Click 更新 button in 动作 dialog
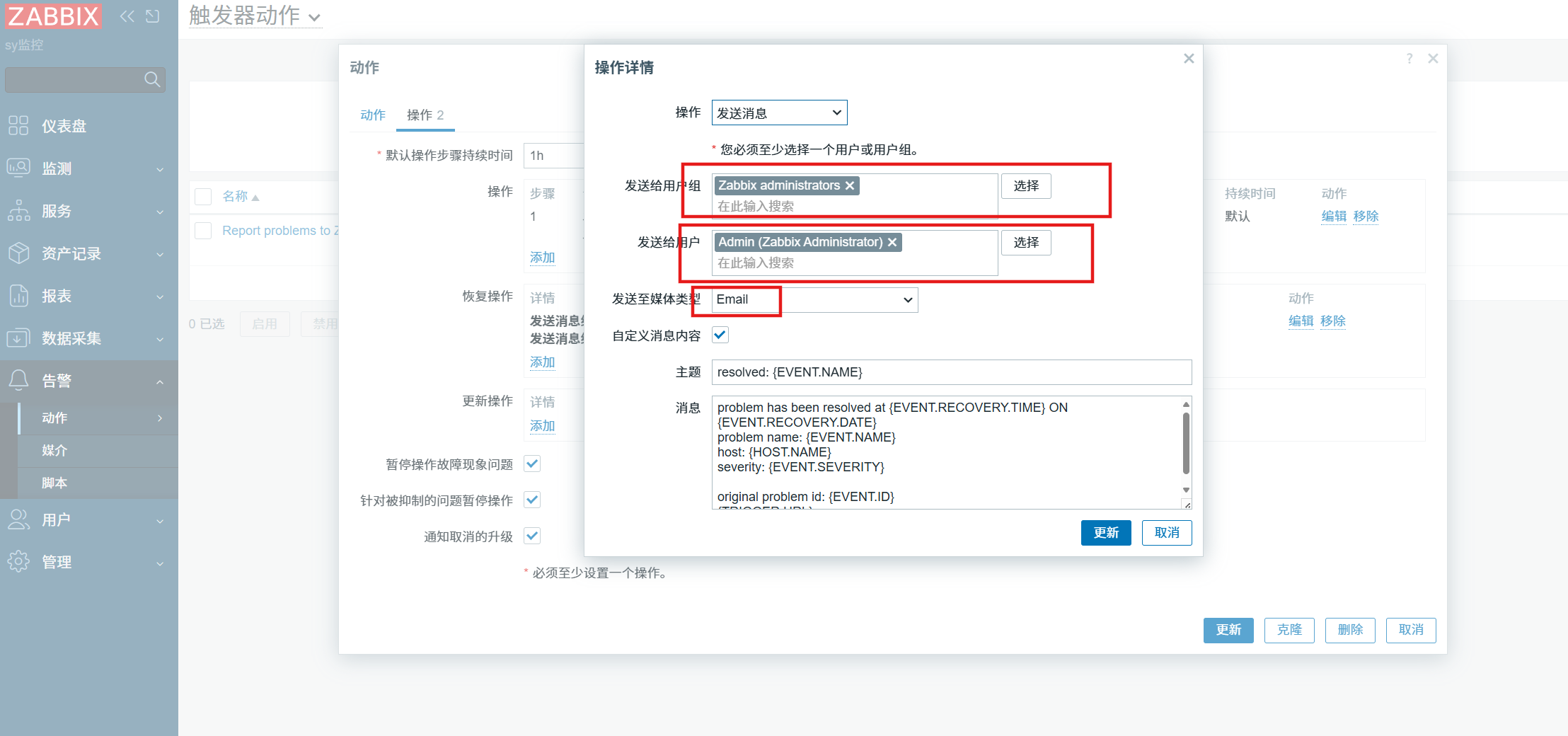Image resolution: width=1568 pixels, height=736 pixels. click(x=1228, y=630)
